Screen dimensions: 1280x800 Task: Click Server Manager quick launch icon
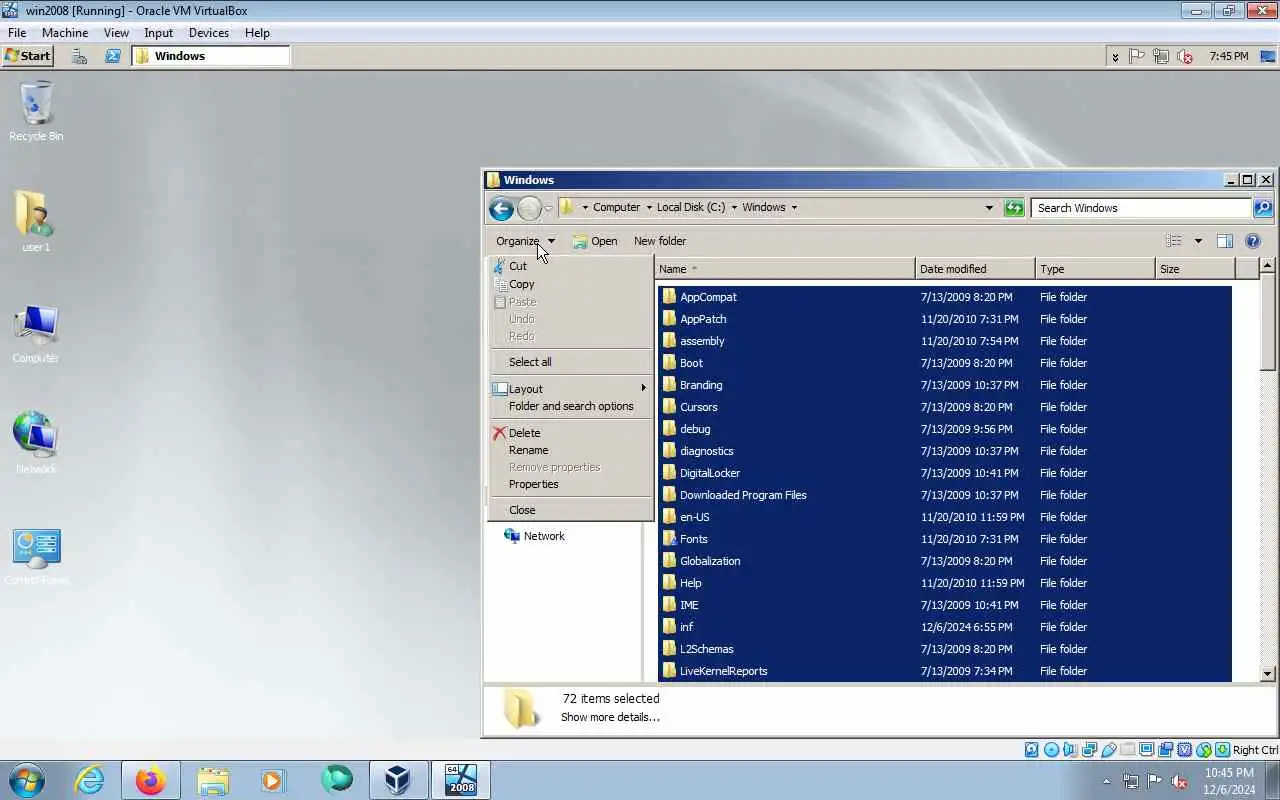coord(79,56)
